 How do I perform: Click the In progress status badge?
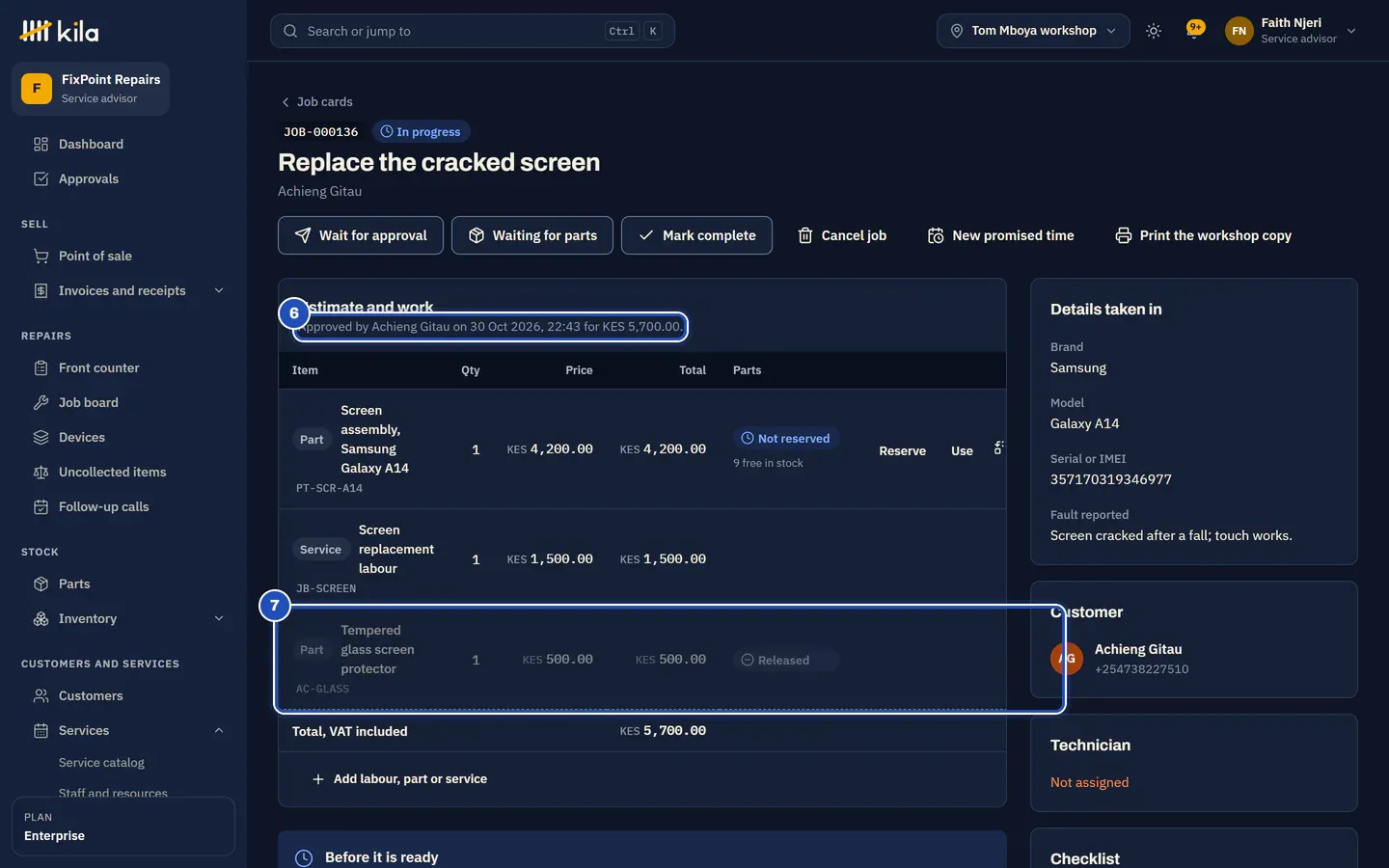tap(421, 132)
